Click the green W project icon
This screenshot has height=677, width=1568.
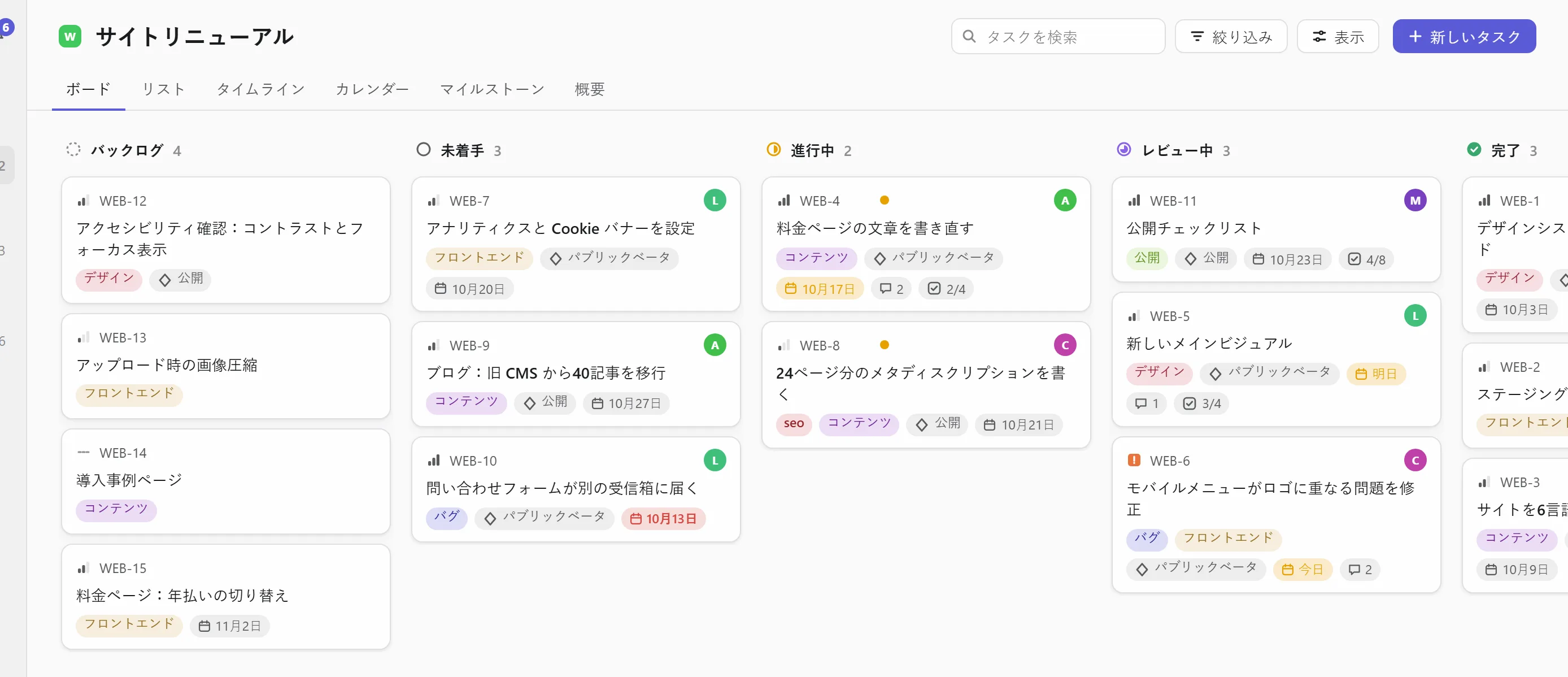tap(70, 37)
